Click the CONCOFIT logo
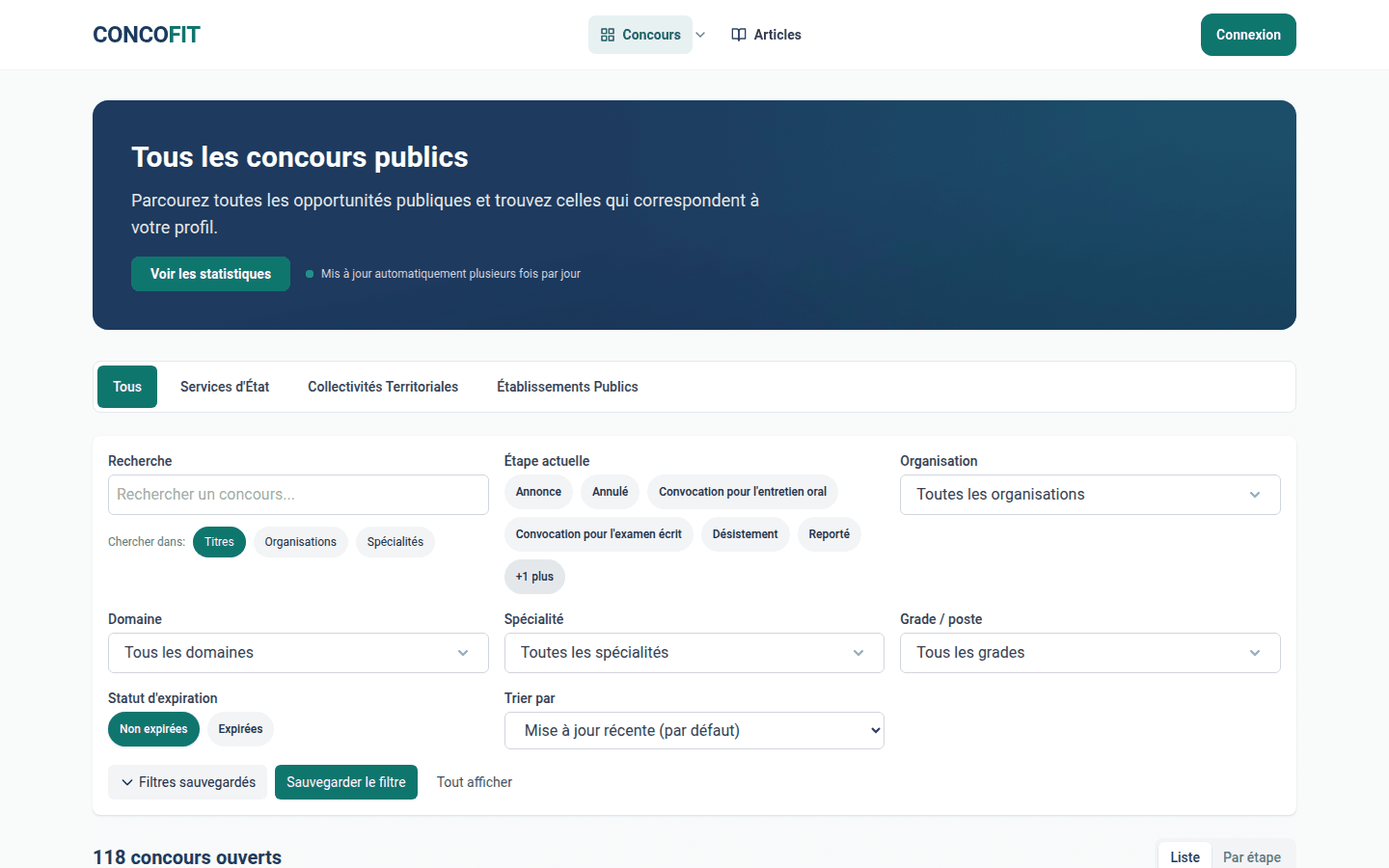This screenshot has height=868, width=1389. [147, 35]
